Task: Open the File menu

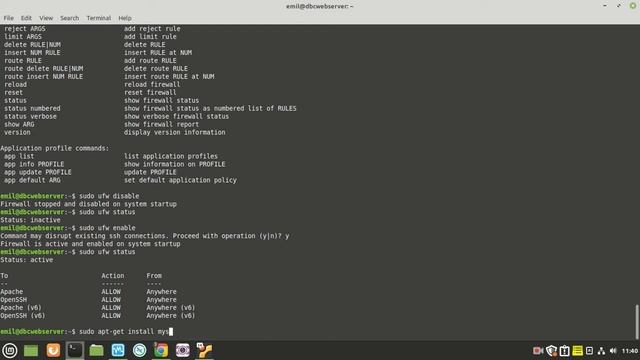Action: [9, 18]
